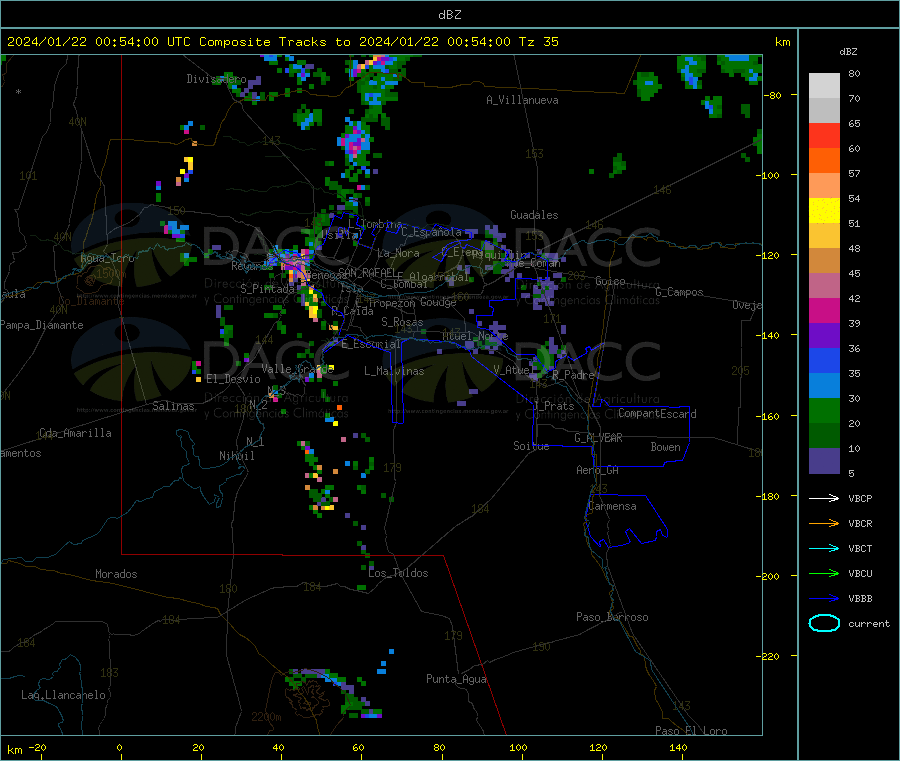Click the 'VBCU' legend label
Viewport: 900px width, 761px height.
tap(860, 573)
